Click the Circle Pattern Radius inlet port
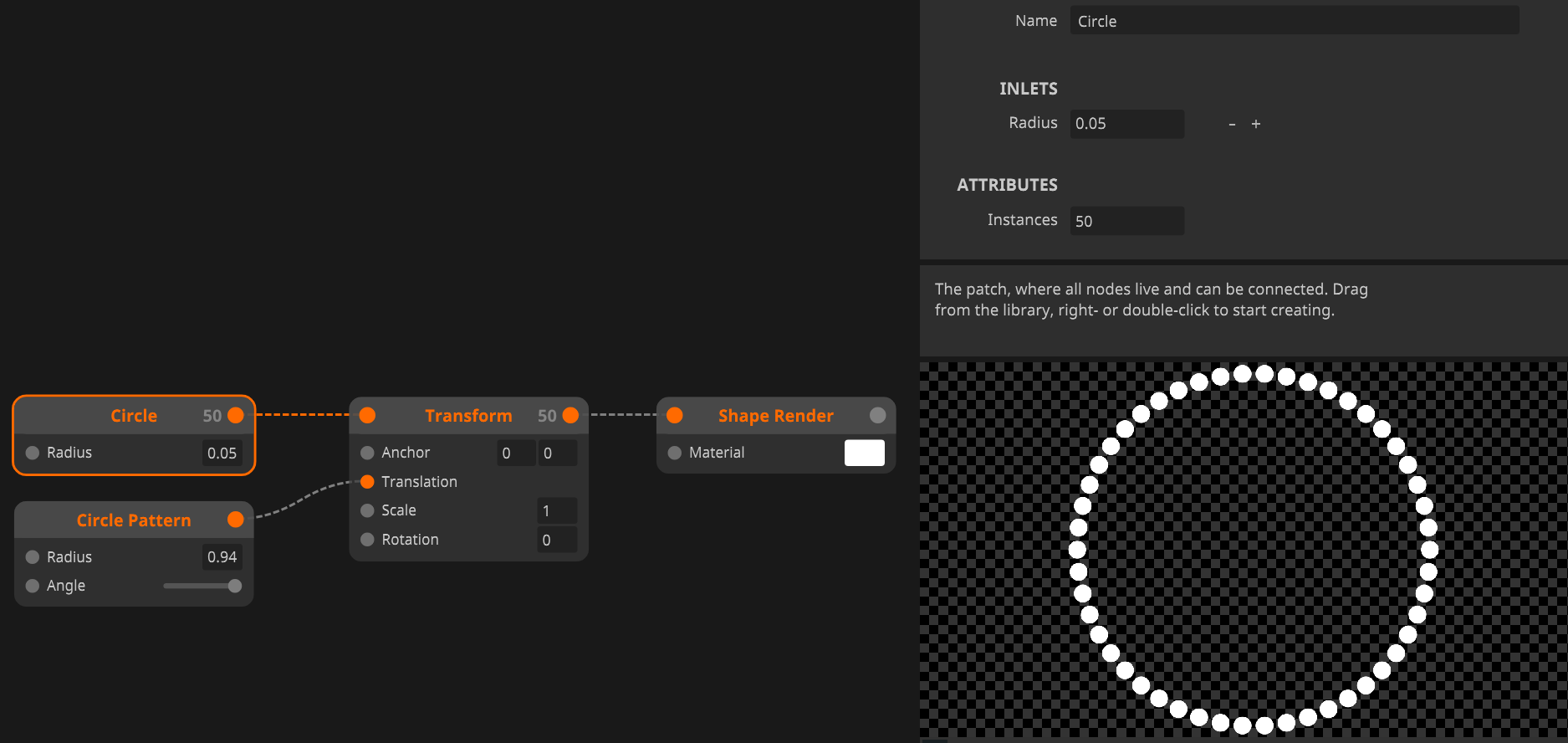Screen dimensions: 1568x743 [x=33, y=557]
